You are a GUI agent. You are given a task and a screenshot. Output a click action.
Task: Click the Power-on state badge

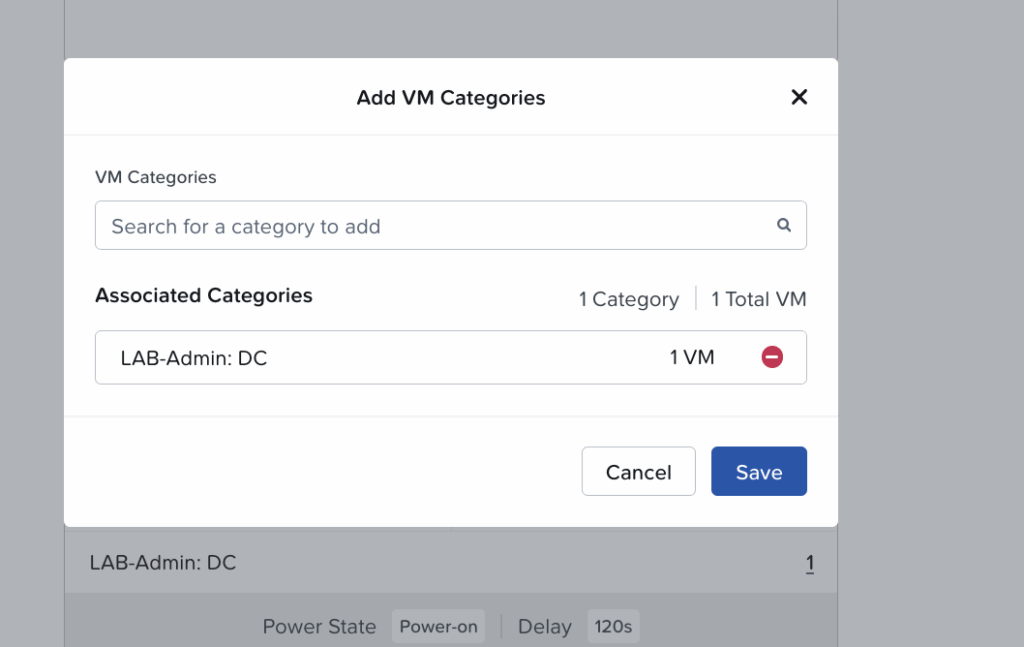[438, 626]
